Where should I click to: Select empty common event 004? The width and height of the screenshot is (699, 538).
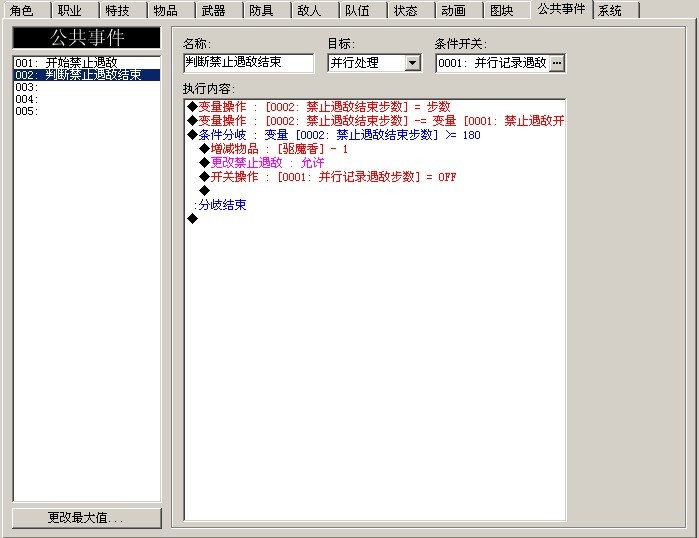pyautogui.click(x=87, y=99)
